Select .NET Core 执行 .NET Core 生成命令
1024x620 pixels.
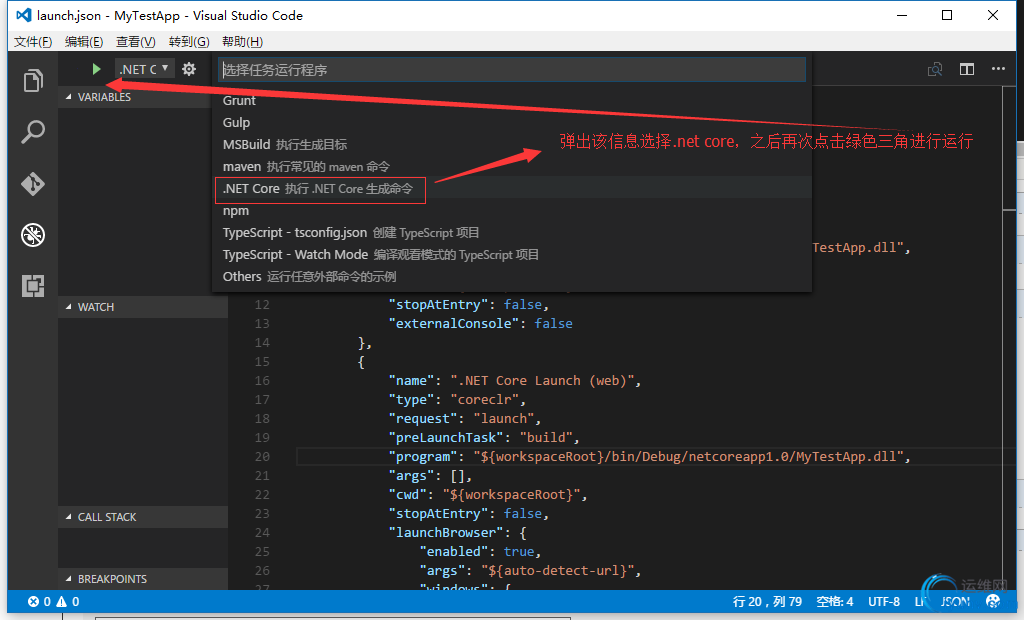512,189
